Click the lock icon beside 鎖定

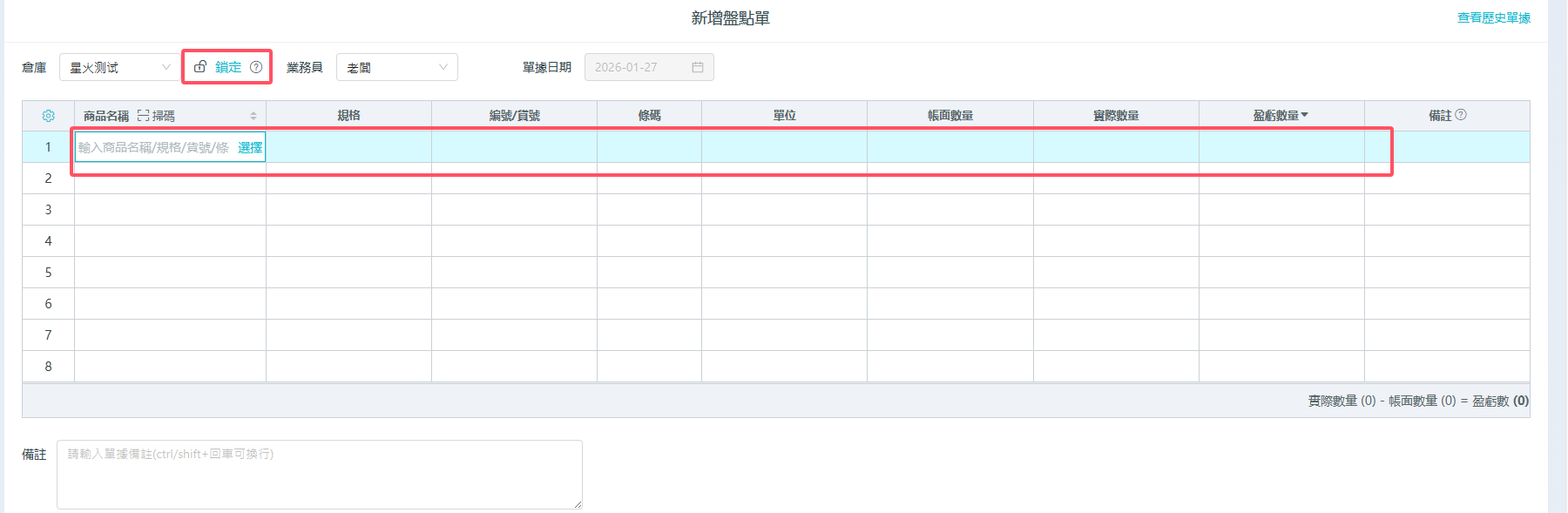click(x=200, y=67)
